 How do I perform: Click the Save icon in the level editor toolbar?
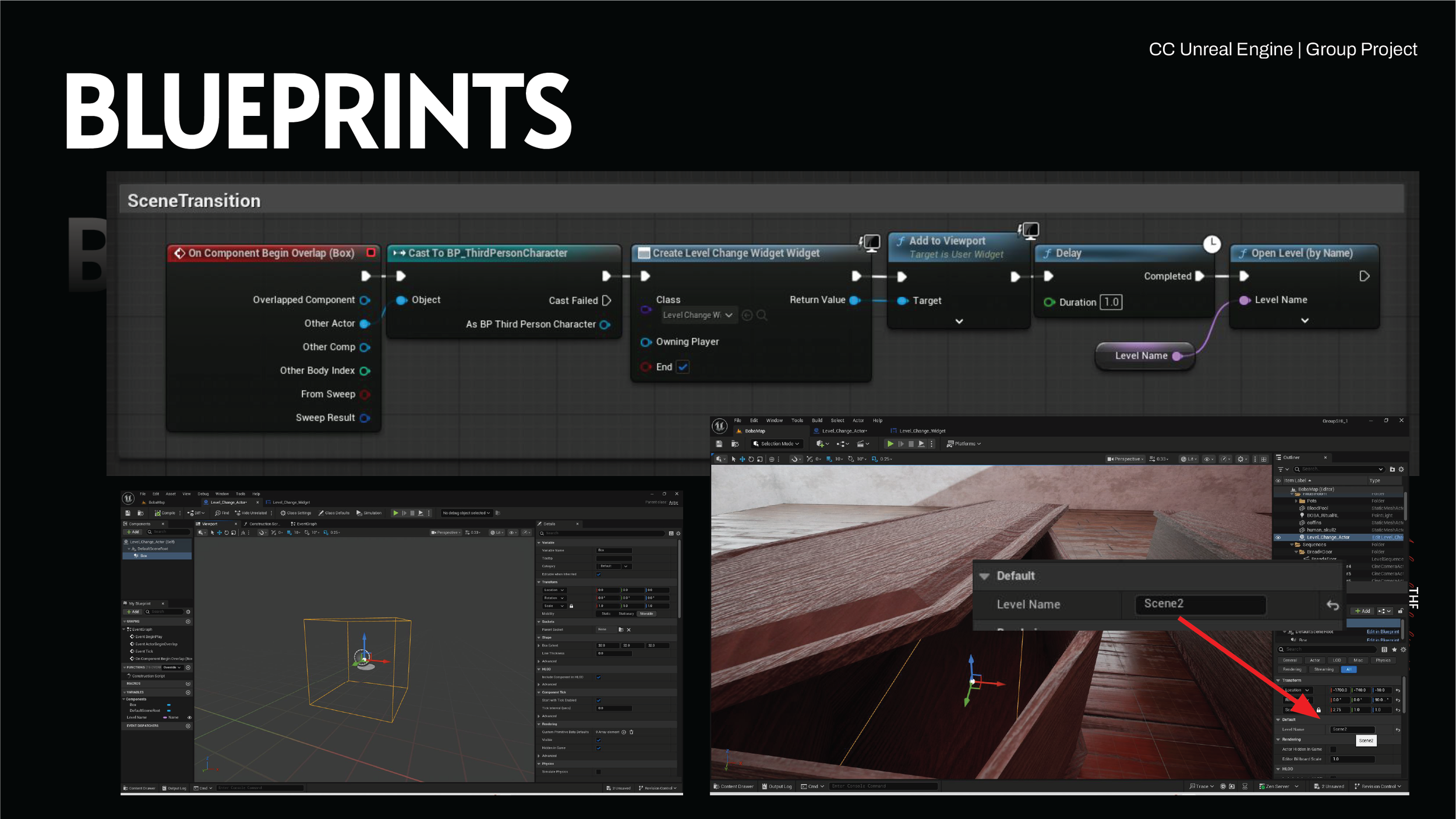click(719, 444)
